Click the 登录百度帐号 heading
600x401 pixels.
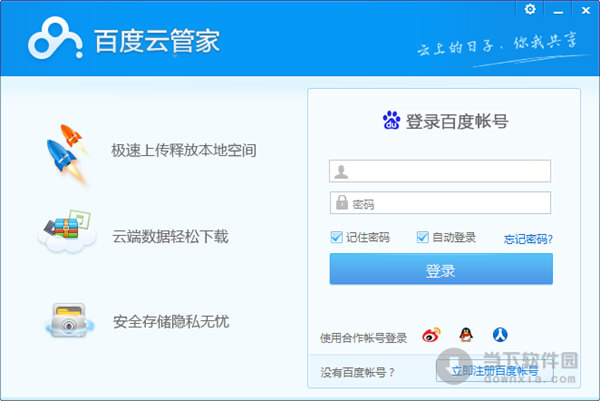(x=457, y=121)
